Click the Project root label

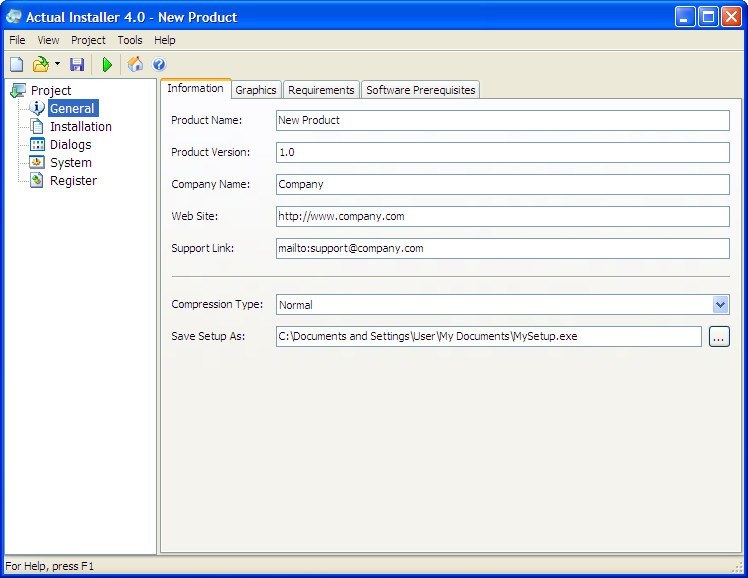click(x=51, y=90)
